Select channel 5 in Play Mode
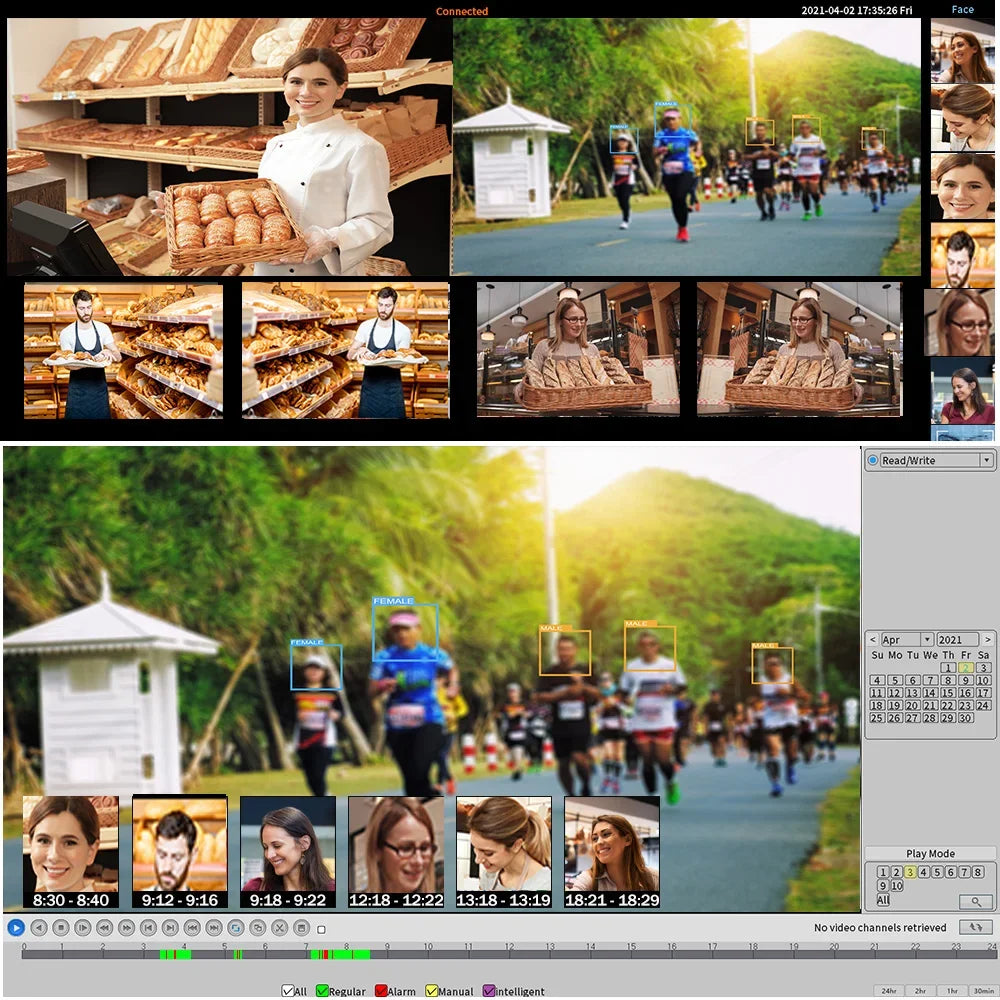 (x=937, y=872)
